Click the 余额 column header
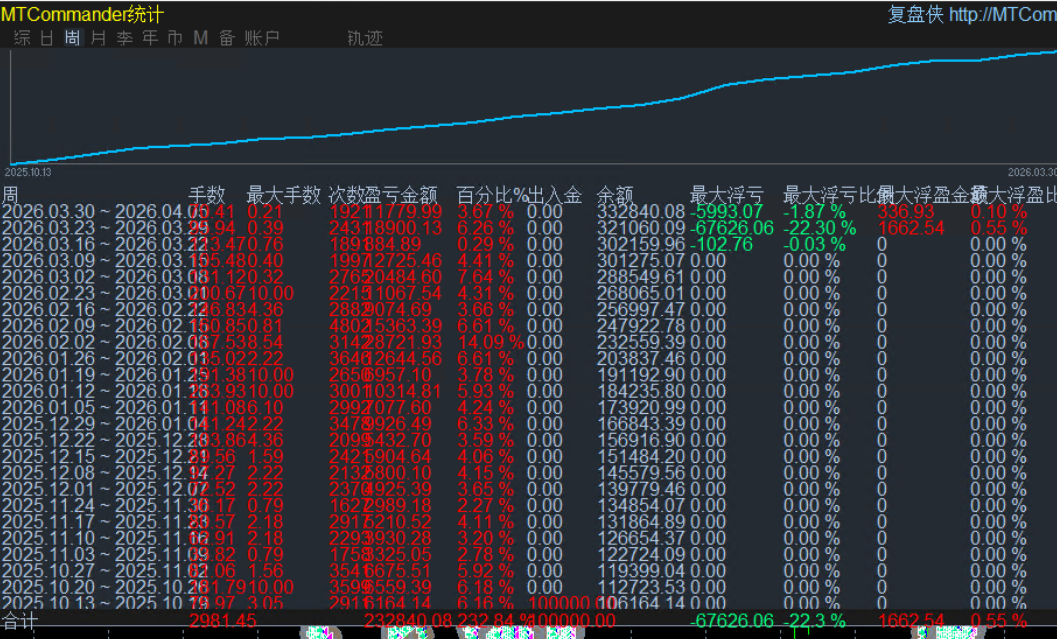The height and width of the screenshot is (639, 1057). 615,195
